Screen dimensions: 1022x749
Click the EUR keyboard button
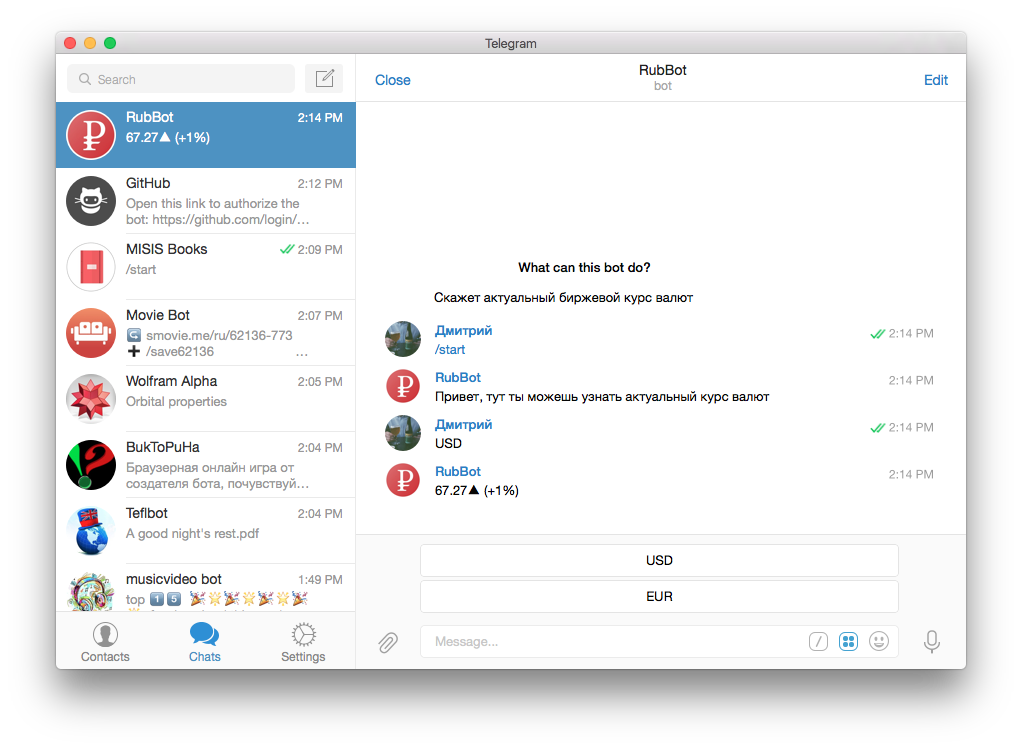(659, 596)
